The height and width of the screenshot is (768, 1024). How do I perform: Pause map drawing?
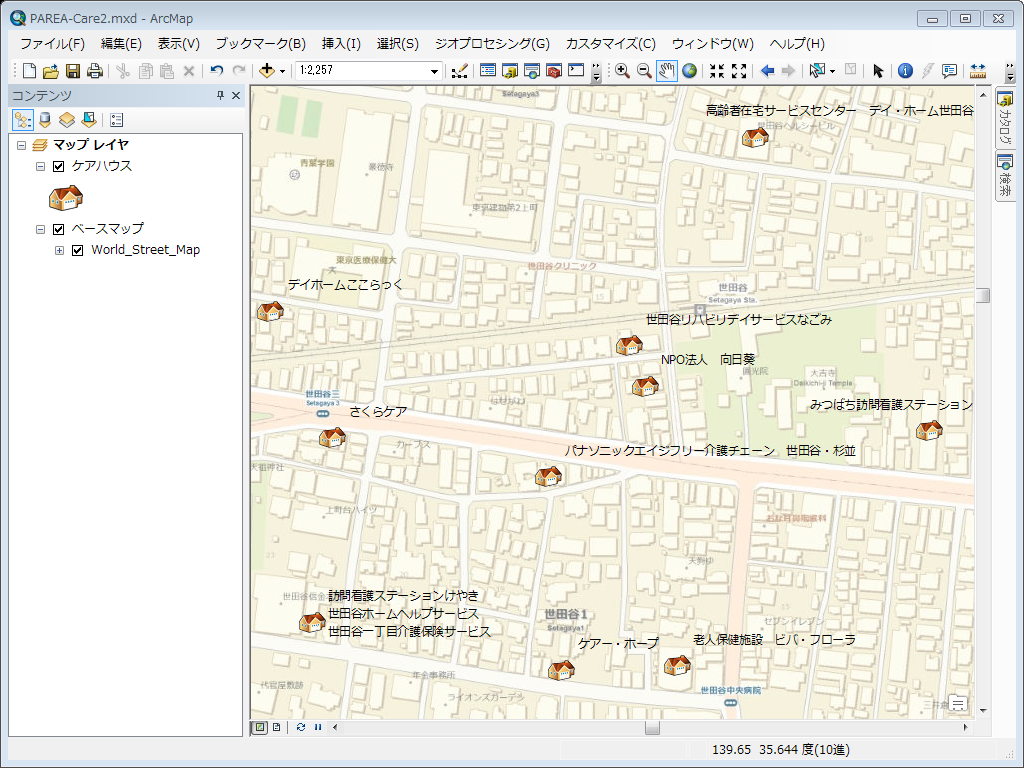coord(318,727)
